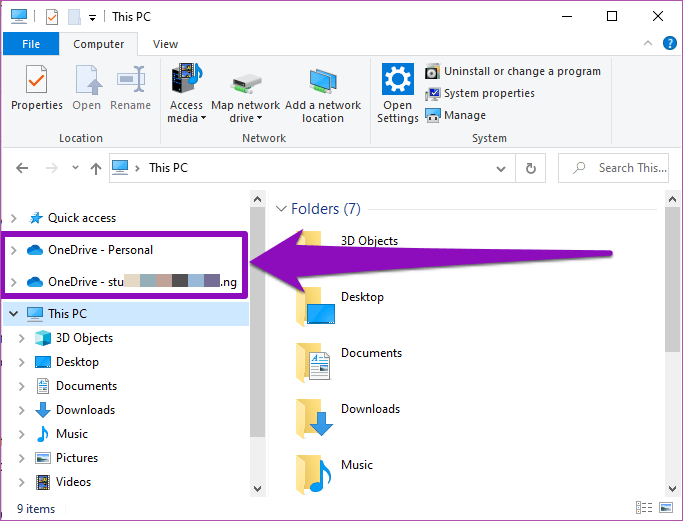Switch to the Computer ribbon tab
683x521 pixels.
[x=98, y=44]
